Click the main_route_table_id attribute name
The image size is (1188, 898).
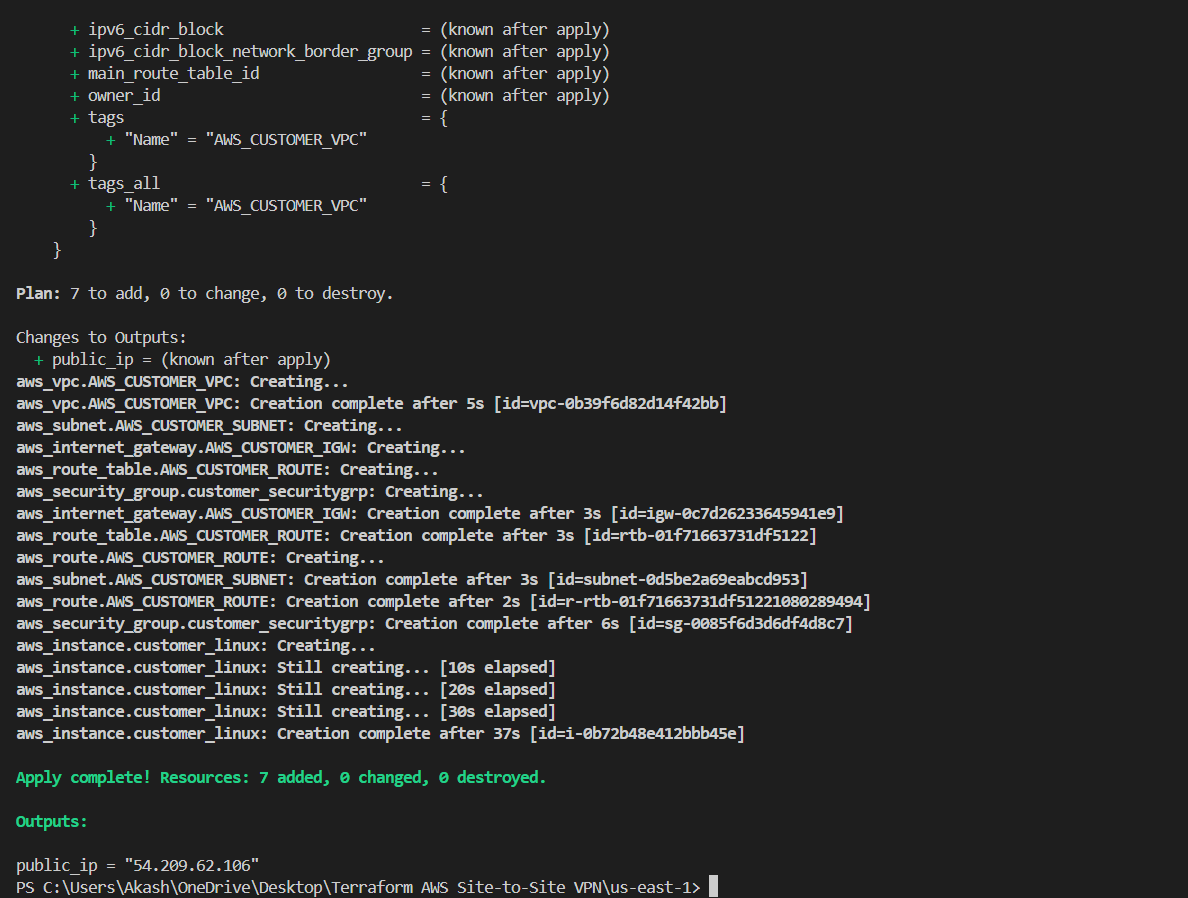173,74
